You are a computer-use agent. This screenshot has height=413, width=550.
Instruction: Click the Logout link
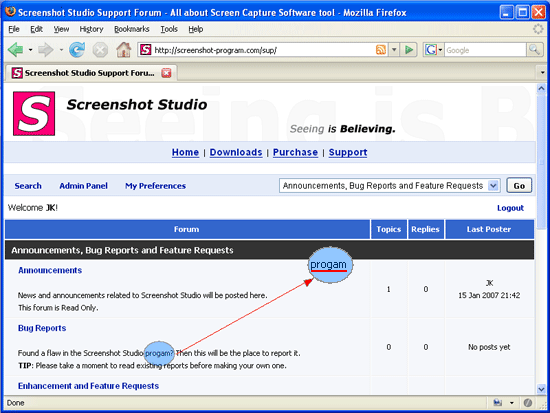tap(510, 208)
